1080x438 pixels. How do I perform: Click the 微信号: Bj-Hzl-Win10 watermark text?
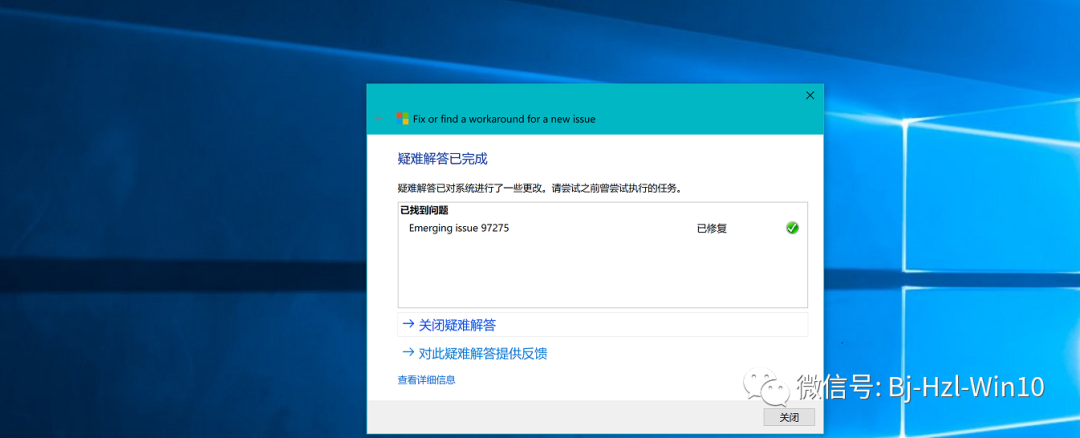click(920, 386)
